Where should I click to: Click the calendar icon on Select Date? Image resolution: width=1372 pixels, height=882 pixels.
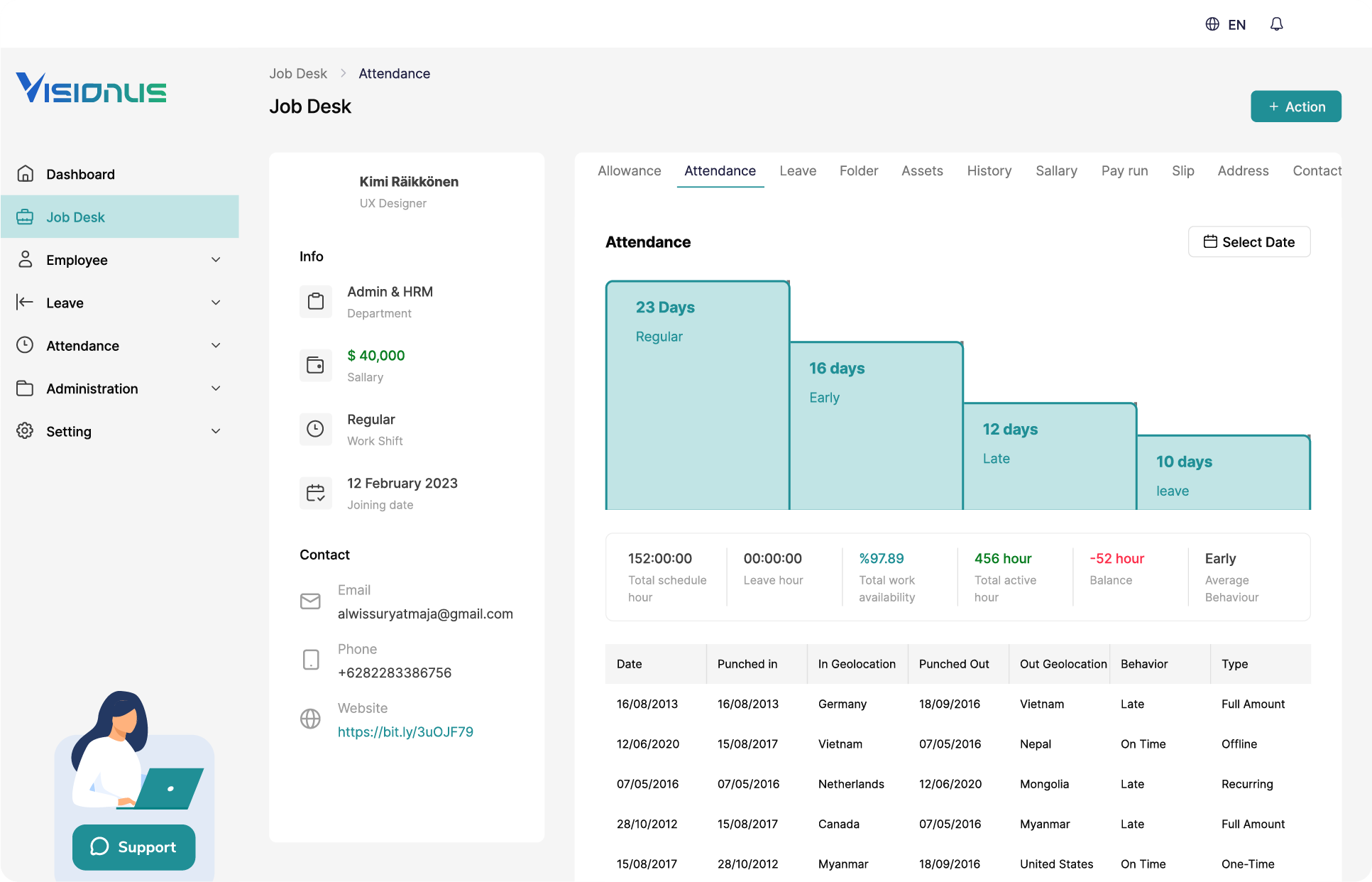pyautogui.click(x=1211, y=241)
